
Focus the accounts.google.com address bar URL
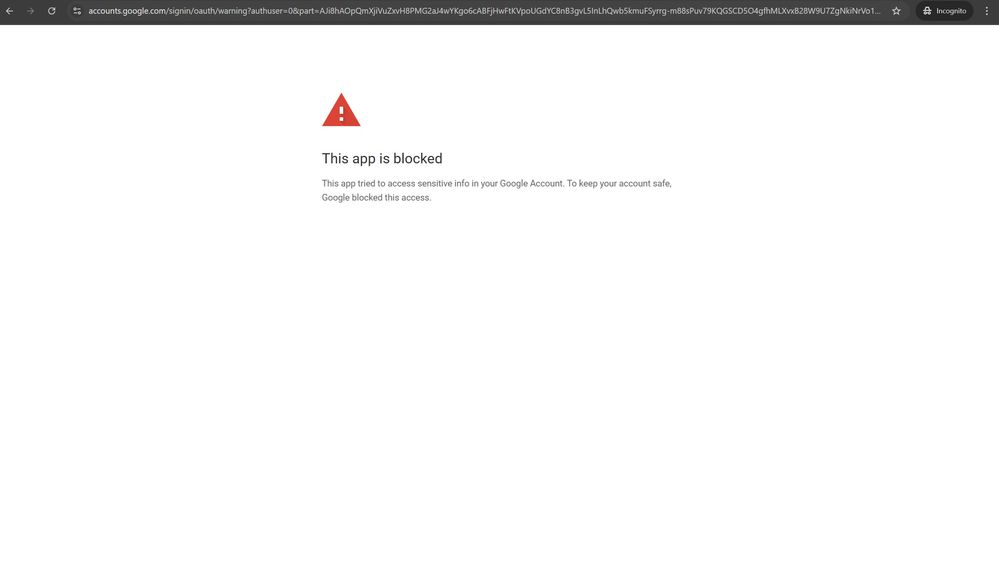point(484,11)
